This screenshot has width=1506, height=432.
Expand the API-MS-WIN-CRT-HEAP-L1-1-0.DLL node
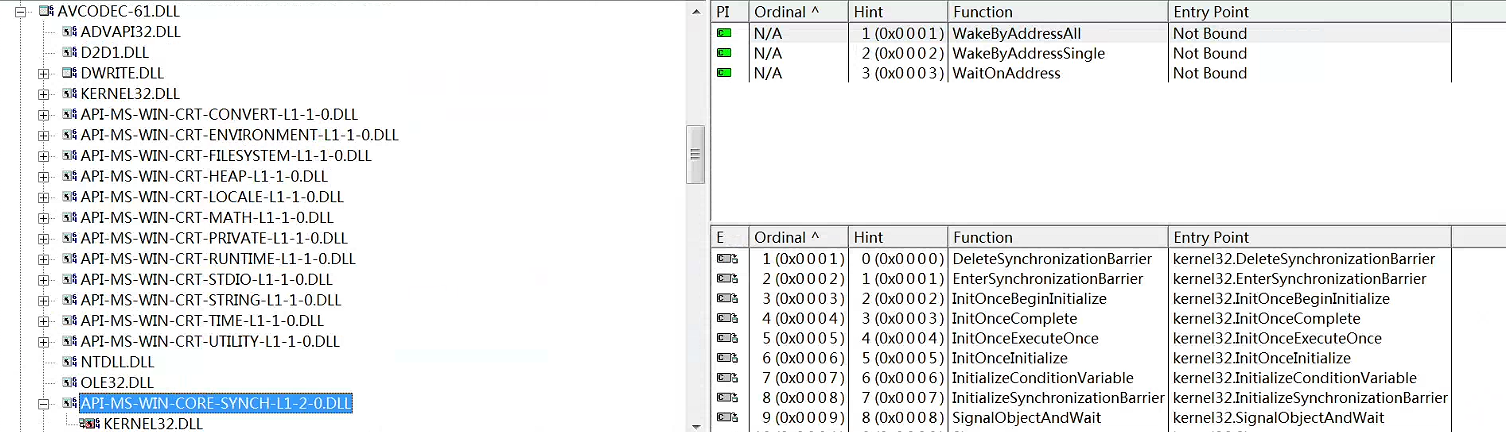pos(43,176)
